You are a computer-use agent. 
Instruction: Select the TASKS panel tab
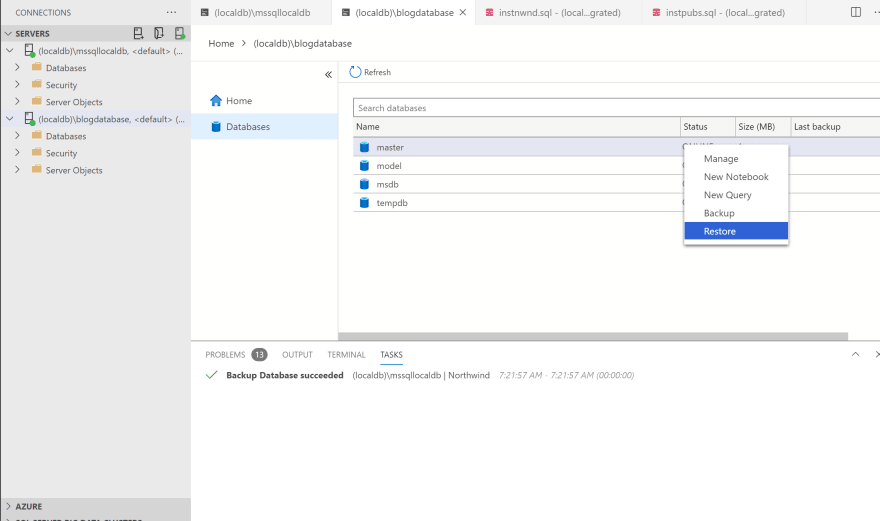391,355
